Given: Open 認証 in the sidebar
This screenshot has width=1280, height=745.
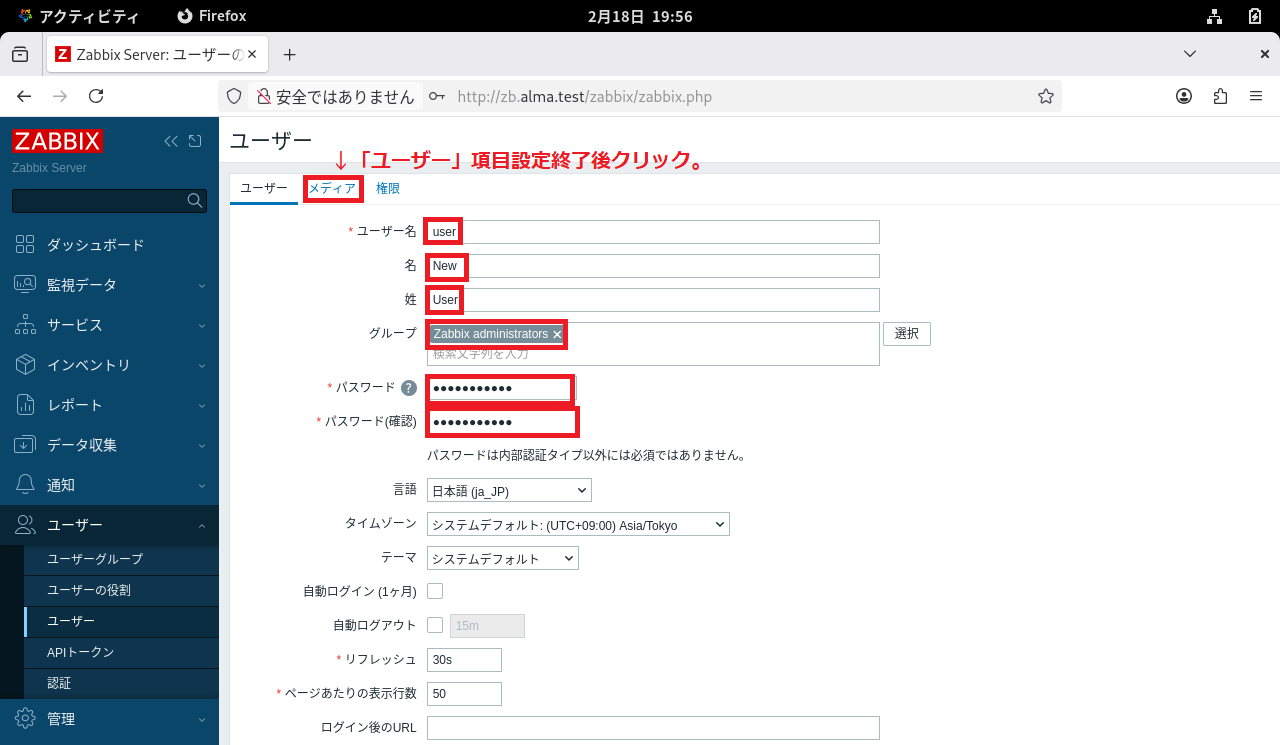Looking at the screenshot, I should point(59,683).
